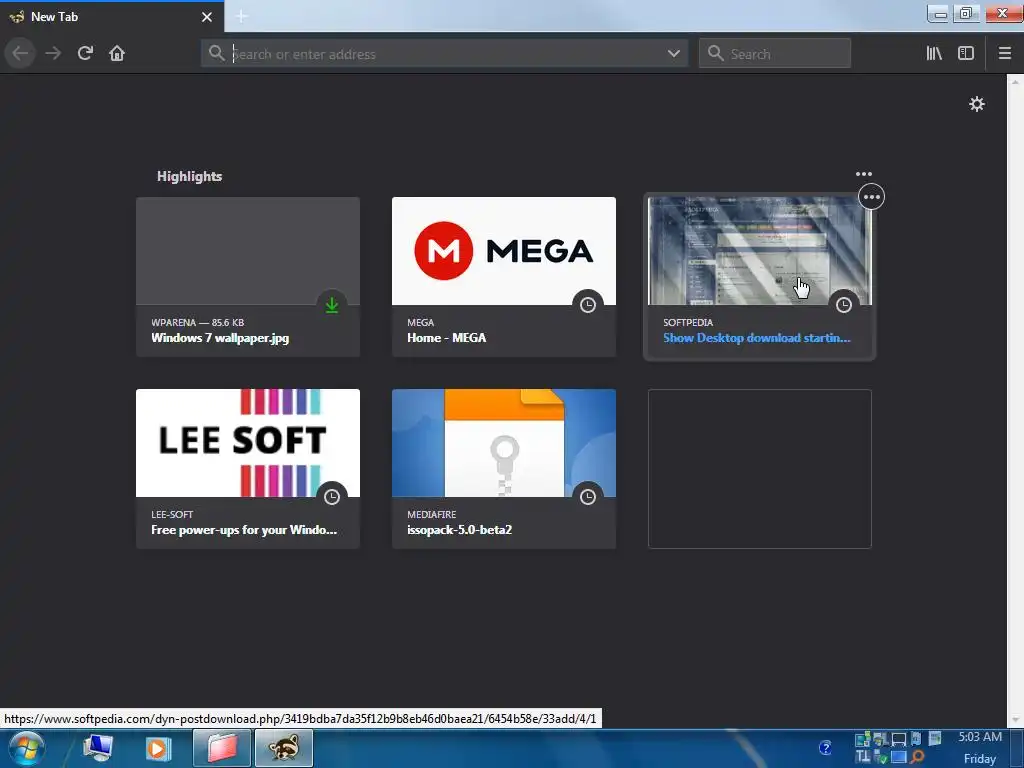1024x768 pixels.
Task: Click the WPARENA — 85.6 KB label
Action: pyautogui.click(x=198, y=323)
